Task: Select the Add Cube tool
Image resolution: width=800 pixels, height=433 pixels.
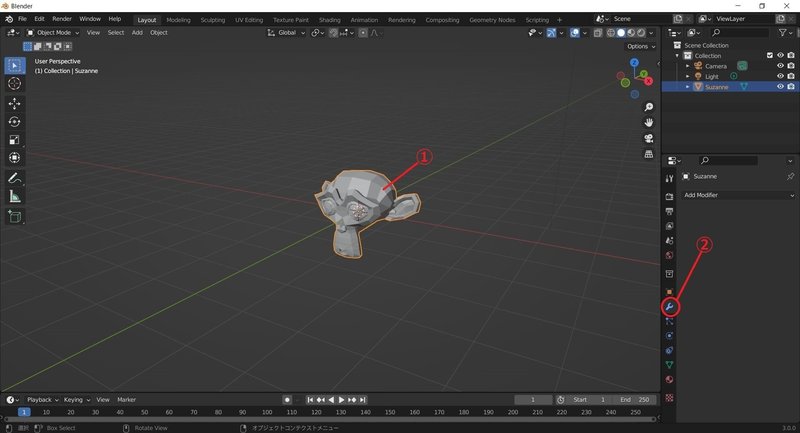Action: coord(14,216)
